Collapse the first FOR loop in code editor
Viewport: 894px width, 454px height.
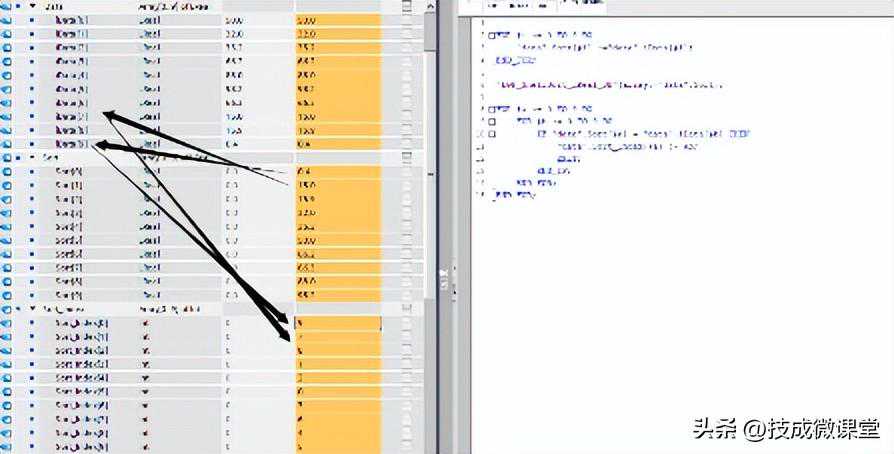tap(491, 34)
